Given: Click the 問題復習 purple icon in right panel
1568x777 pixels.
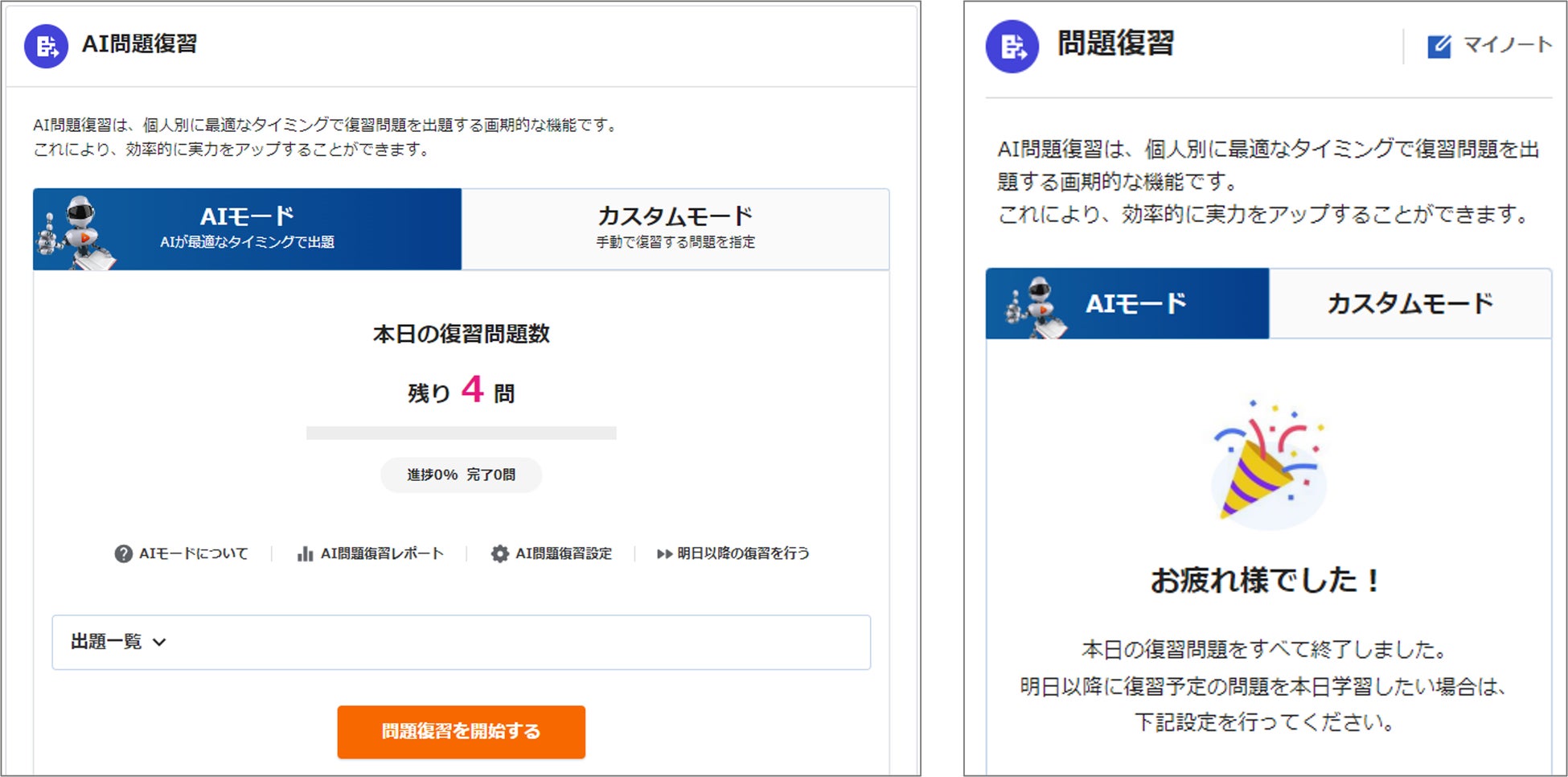Looking at the screenshot, I should pyautogui.click(x=1012, y=47).
